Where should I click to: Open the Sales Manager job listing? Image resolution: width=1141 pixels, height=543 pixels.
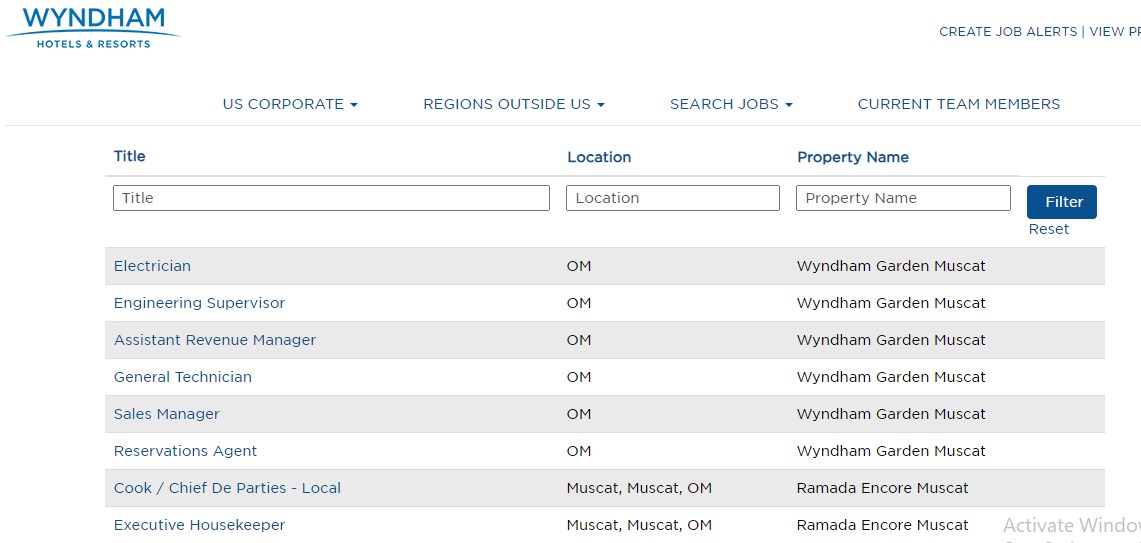(x=167, y=414)
